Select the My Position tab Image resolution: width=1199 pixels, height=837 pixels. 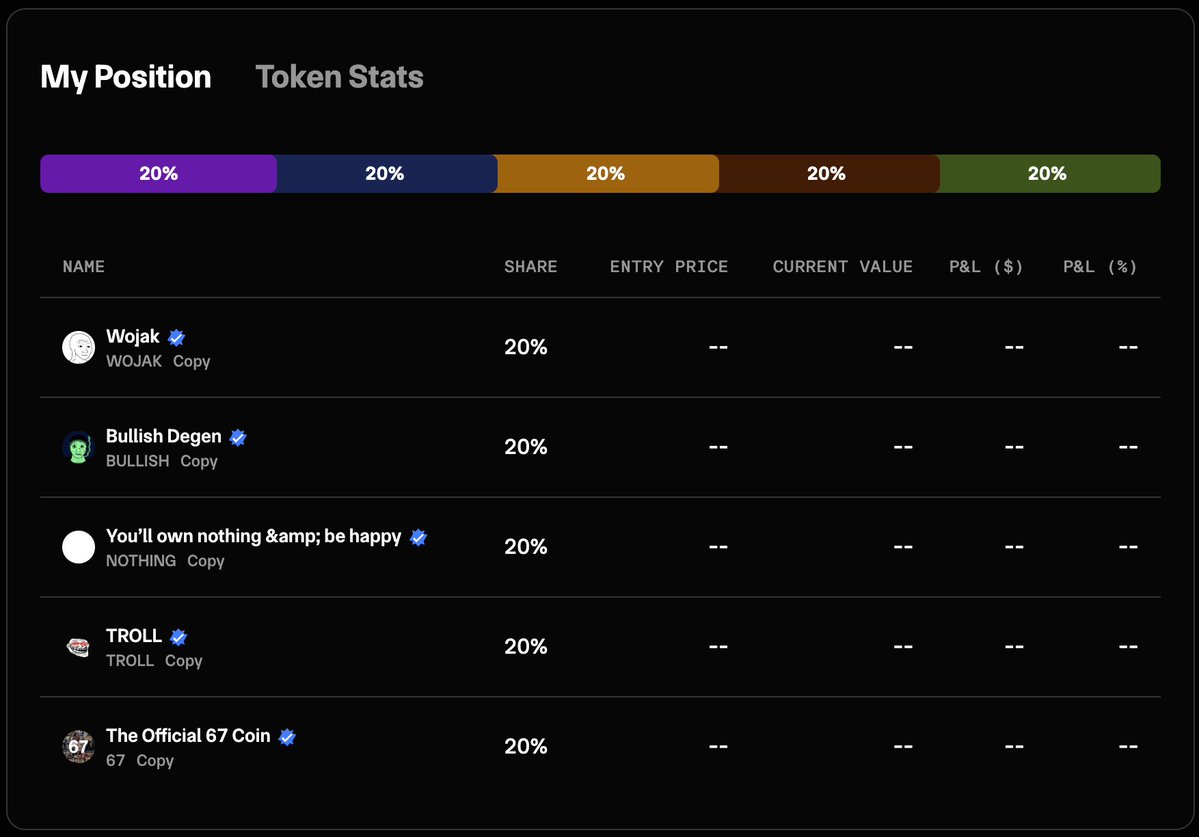pyautogui.click(x=126, y=77)
